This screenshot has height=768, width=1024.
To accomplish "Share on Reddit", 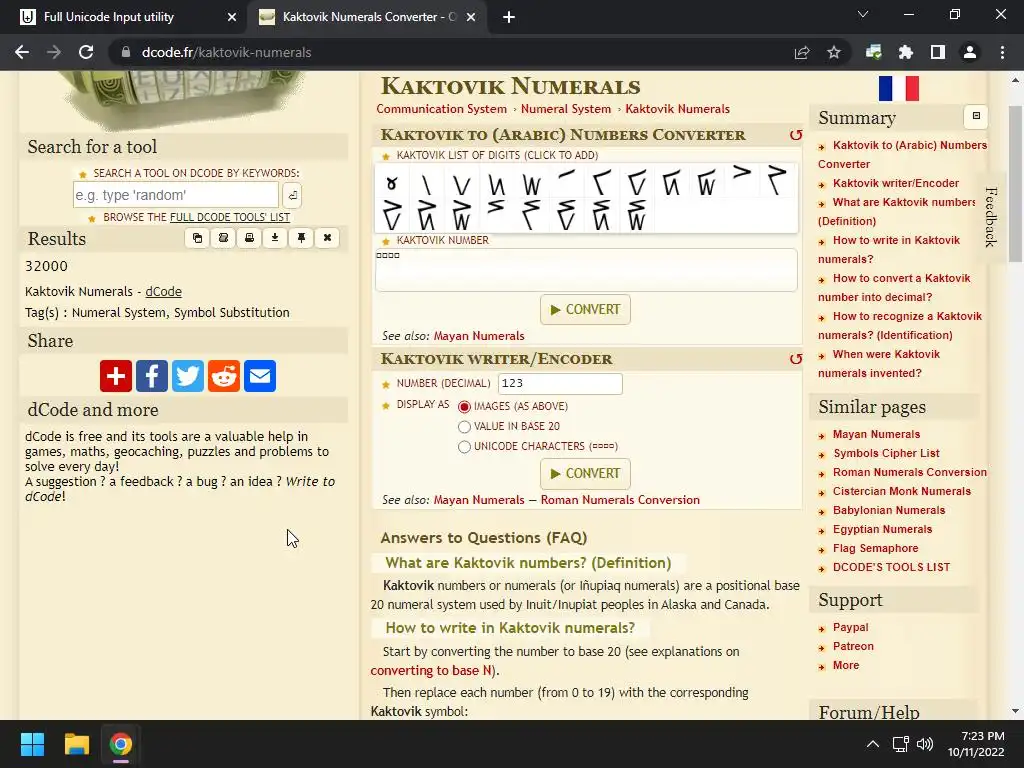I will point(224,376).
